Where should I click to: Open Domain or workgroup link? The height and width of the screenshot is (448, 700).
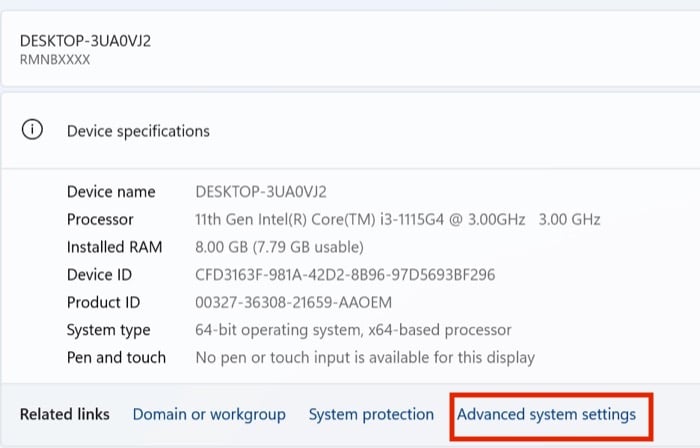point(209,415)
